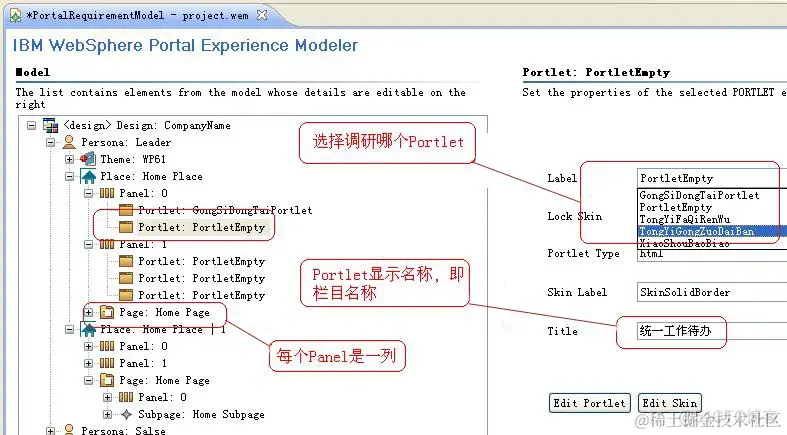787x435 pixels.
Task: Click the Persona: Leader person icon
Action: click(x=69, y=142)
